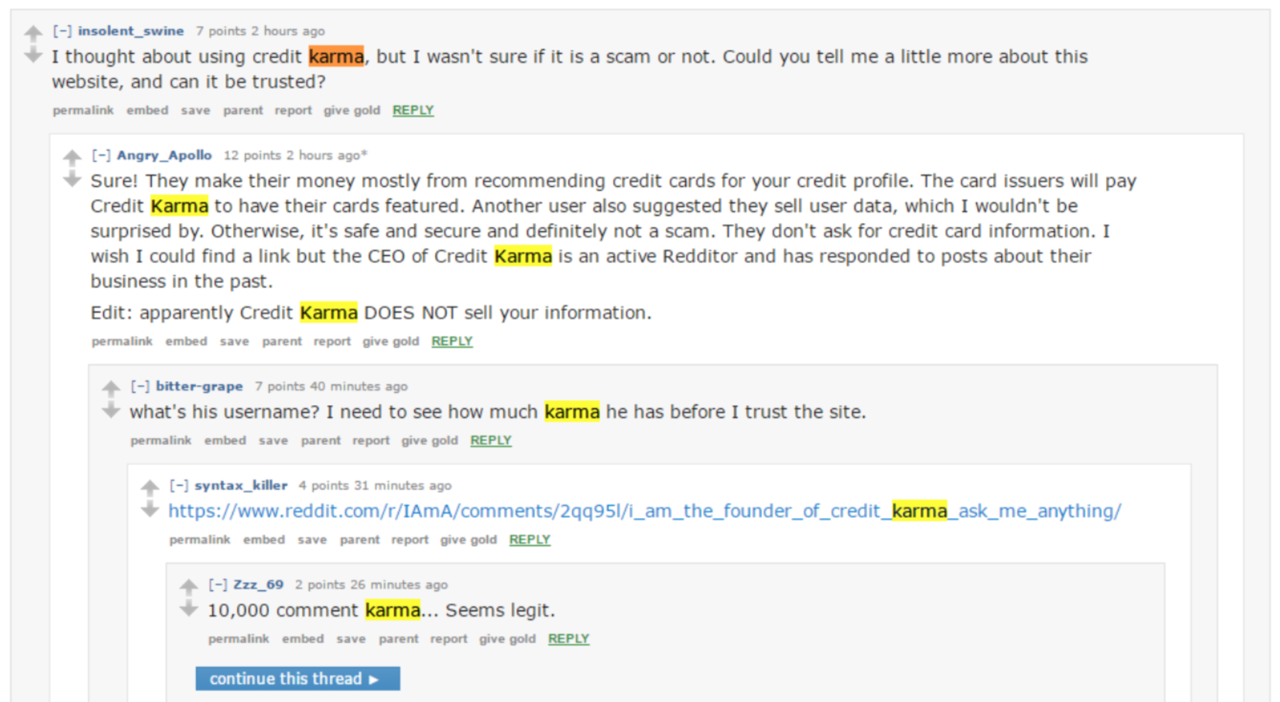The height and width of the screenshot is (702, 1280).
Task: Collapse Angry_Apollo's comment with [–] toggle
Action: 101,155
